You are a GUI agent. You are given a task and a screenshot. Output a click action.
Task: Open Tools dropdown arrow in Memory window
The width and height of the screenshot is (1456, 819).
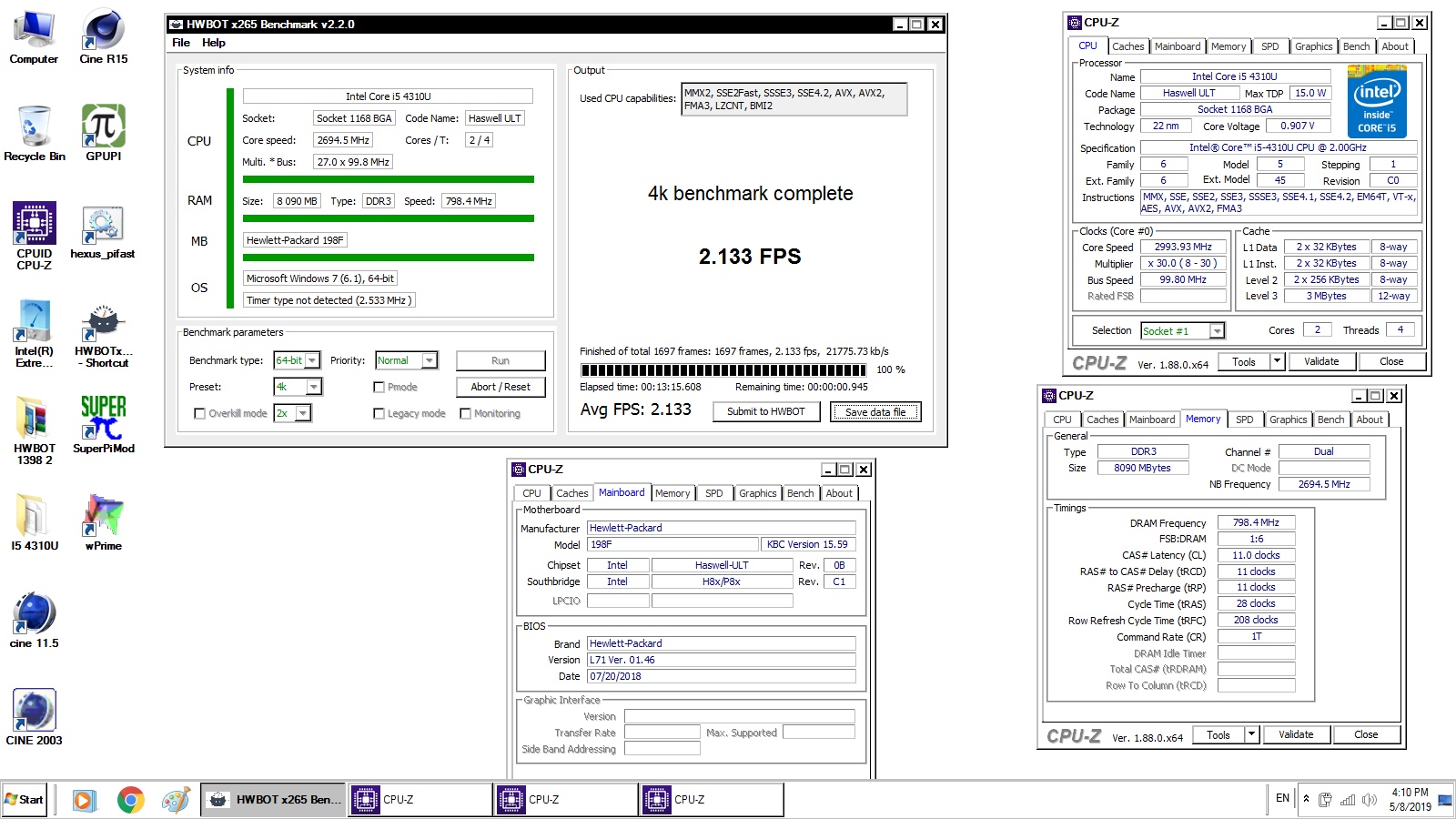click(x=1251, y=734)
